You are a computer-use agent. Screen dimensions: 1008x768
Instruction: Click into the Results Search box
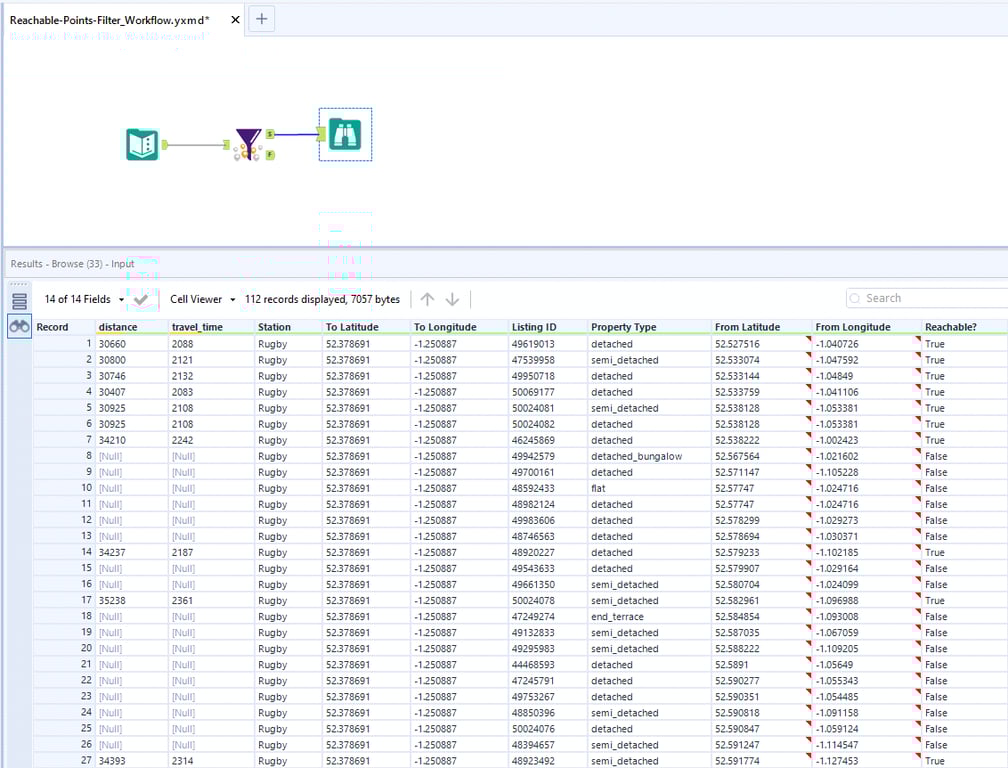930,298
